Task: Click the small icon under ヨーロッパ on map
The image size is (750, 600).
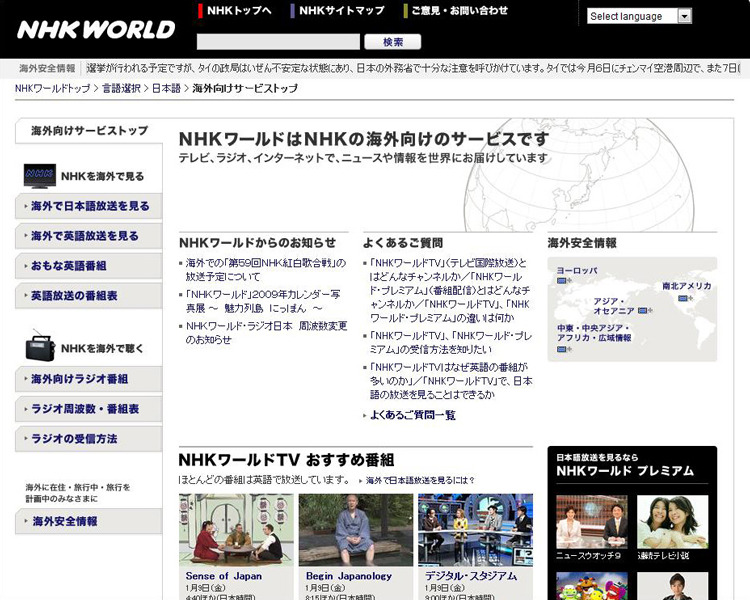Action: click(563, 281)
